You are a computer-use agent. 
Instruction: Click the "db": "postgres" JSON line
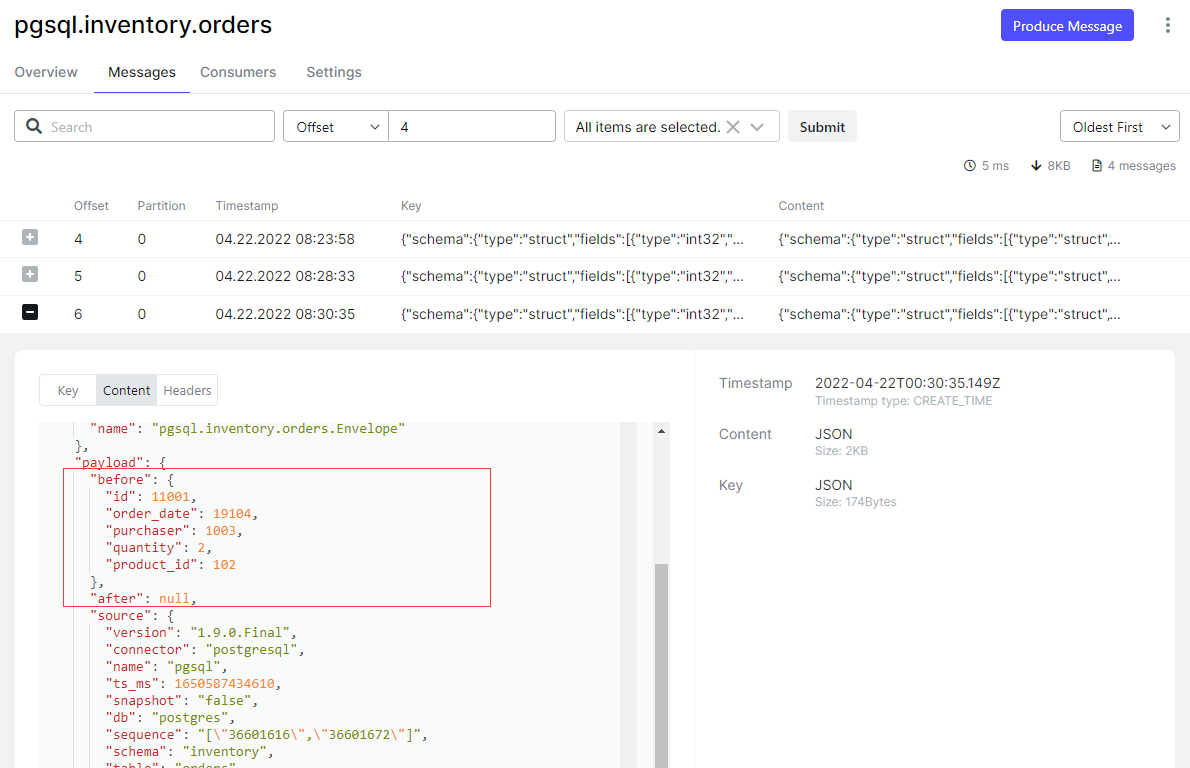pyautogui.click(x=170, y=717)
